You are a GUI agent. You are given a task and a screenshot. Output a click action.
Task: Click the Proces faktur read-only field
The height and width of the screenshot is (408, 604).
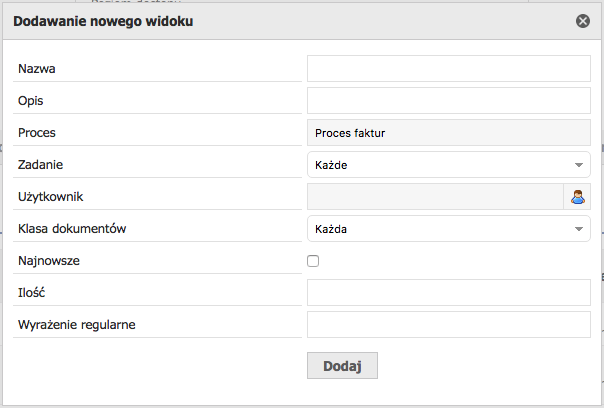(x=449, y=133)
